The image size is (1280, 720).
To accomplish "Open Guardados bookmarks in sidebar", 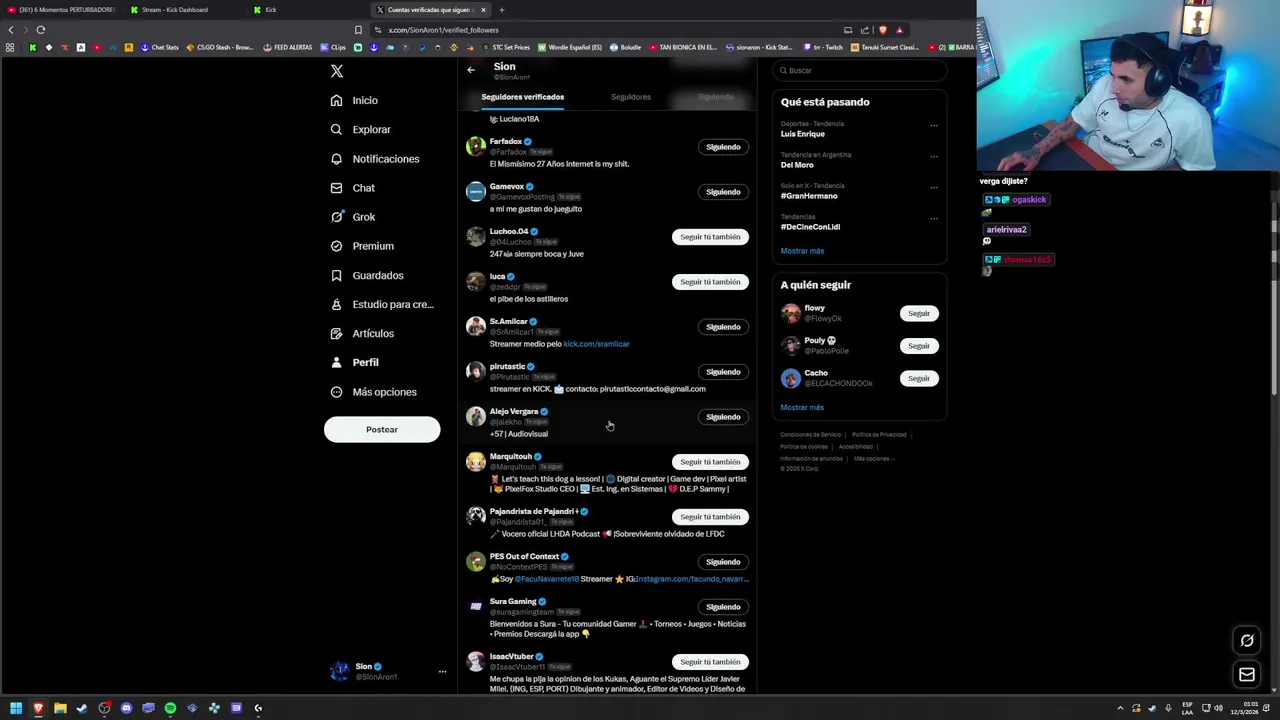I will click(x=367, y=275).
